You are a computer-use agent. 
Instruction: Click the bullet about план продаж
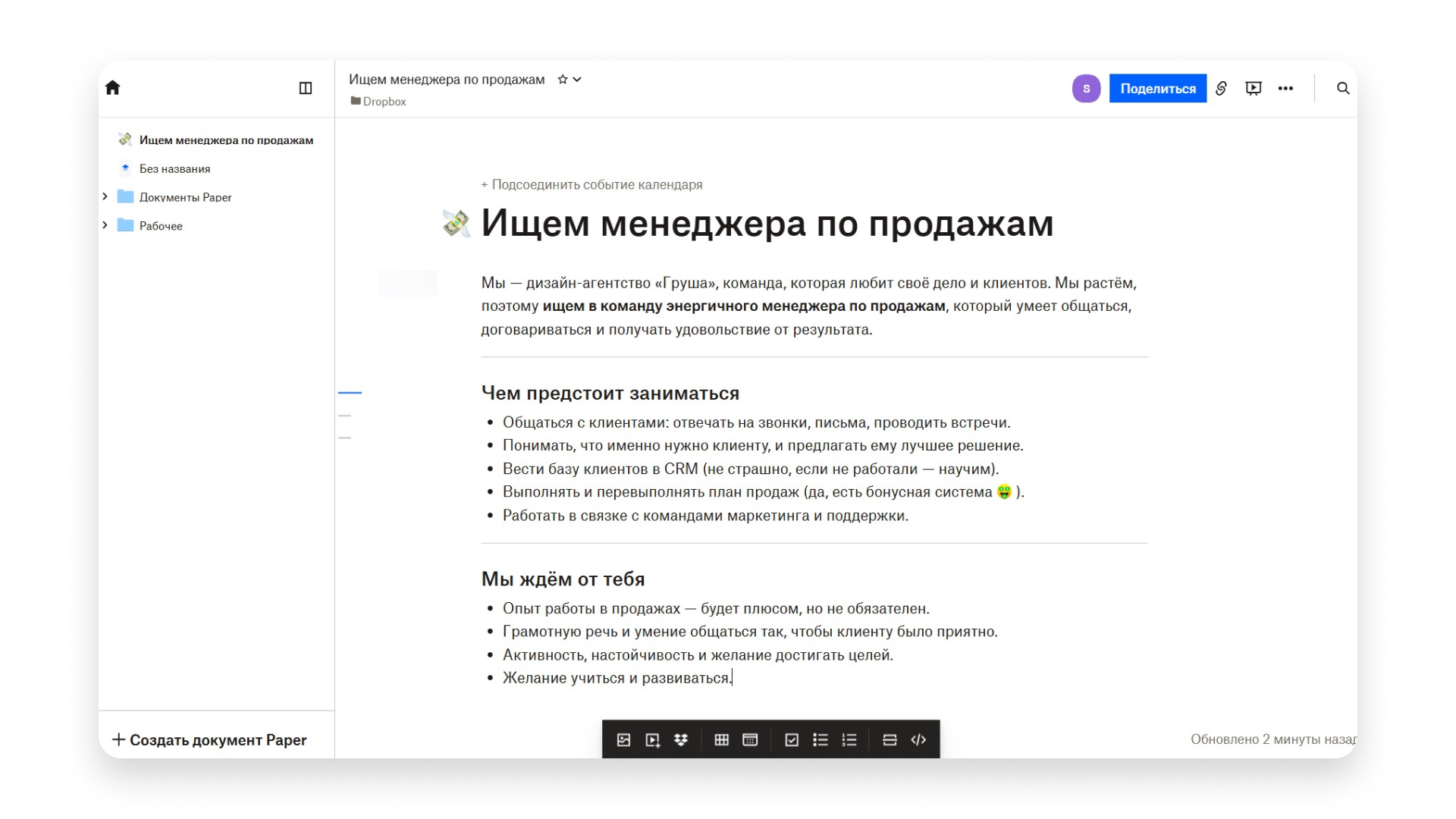click(764, 492)
